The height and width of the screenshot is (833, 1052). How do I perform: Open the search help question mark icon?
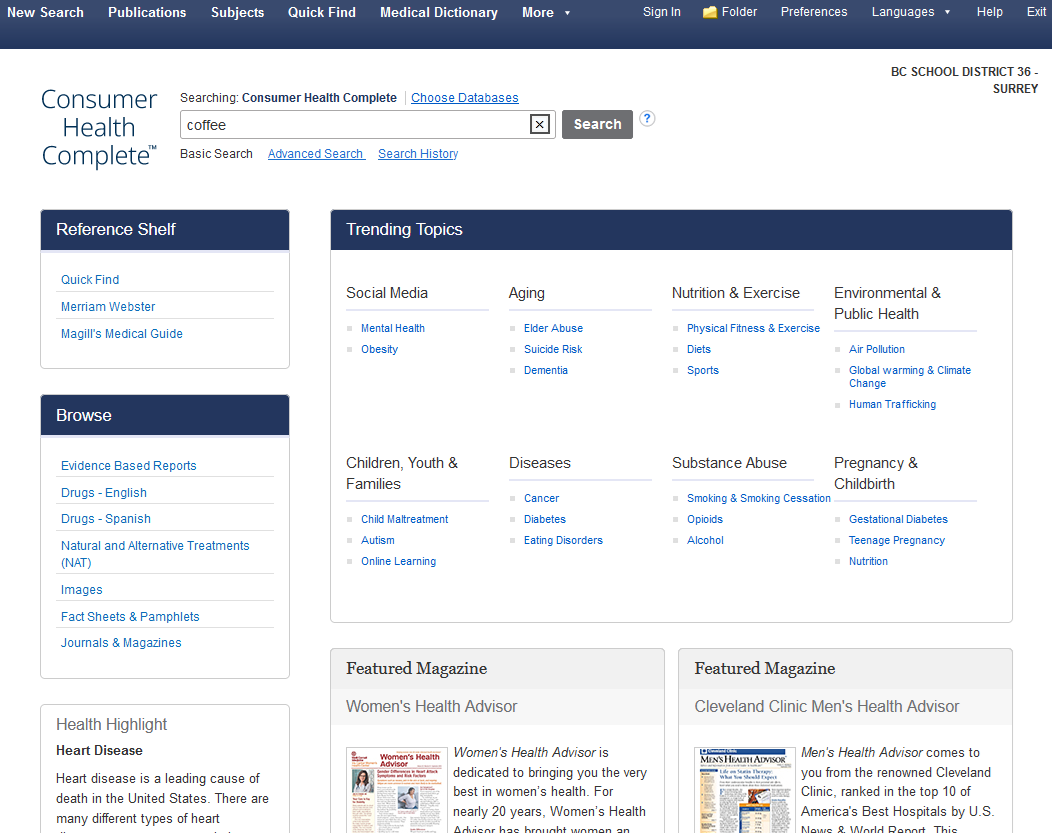point(647,119)
